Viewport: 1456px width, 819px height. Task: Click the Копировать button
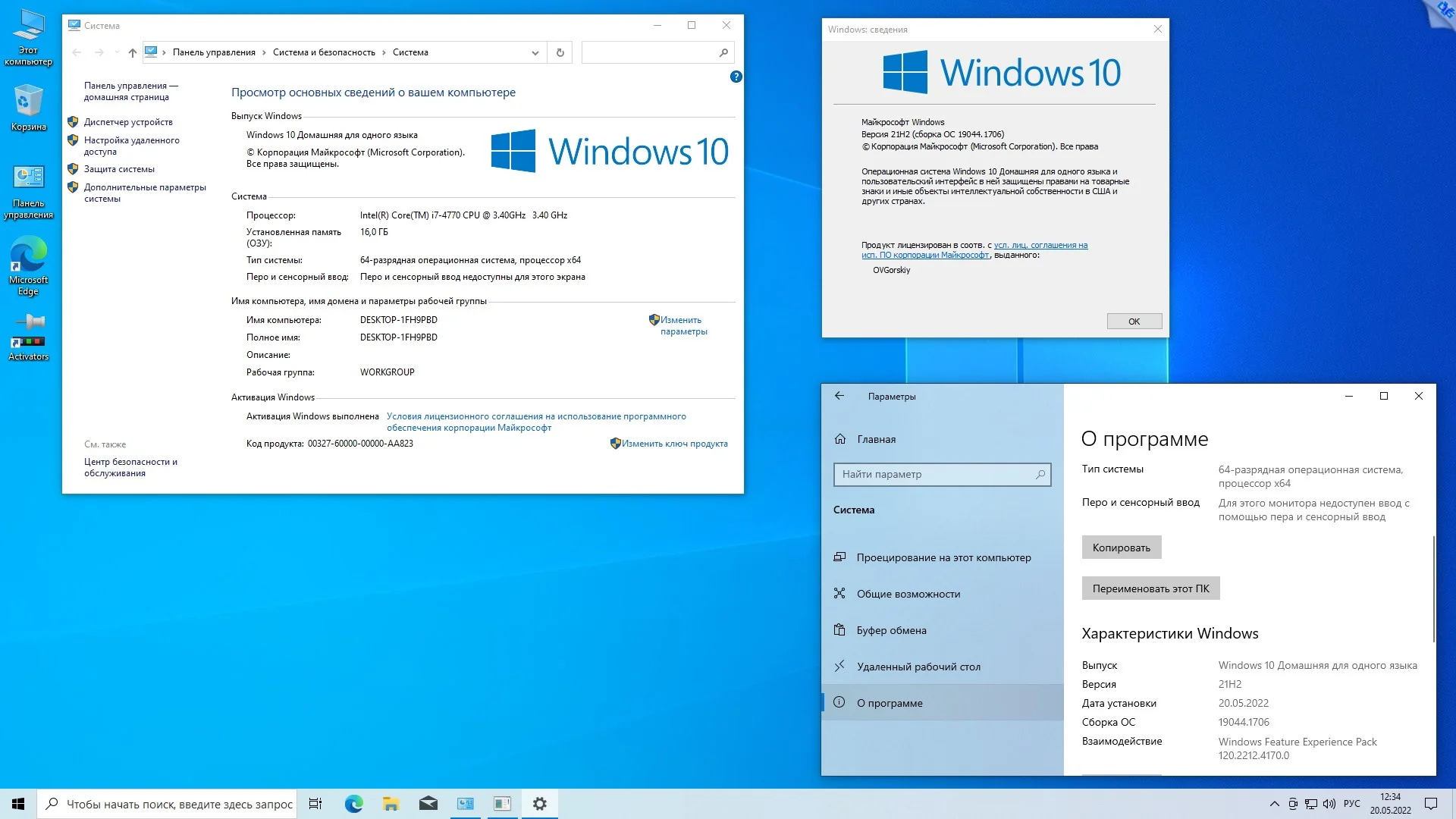1121,548
